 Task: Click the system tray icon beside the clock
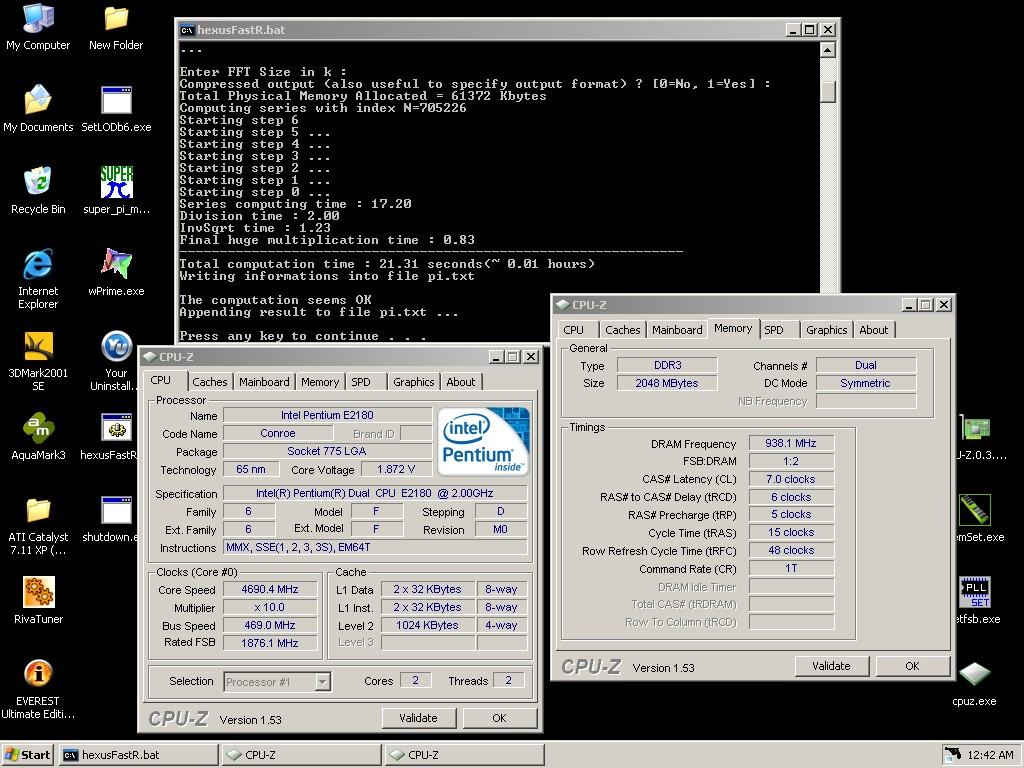tap(953, 754)
